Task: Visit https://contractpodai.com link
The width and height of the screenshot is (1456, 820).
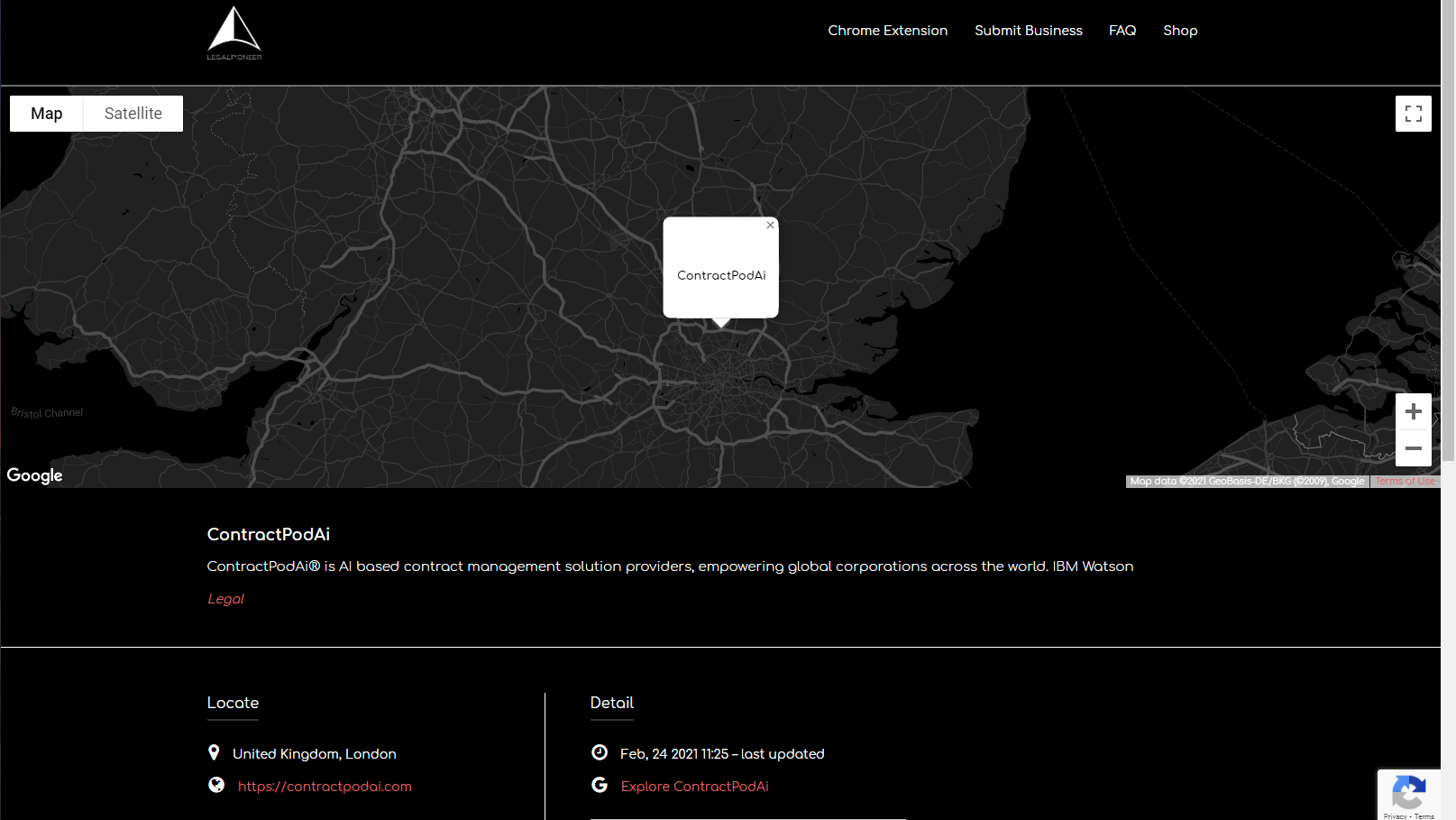Action: pos(325,787)
